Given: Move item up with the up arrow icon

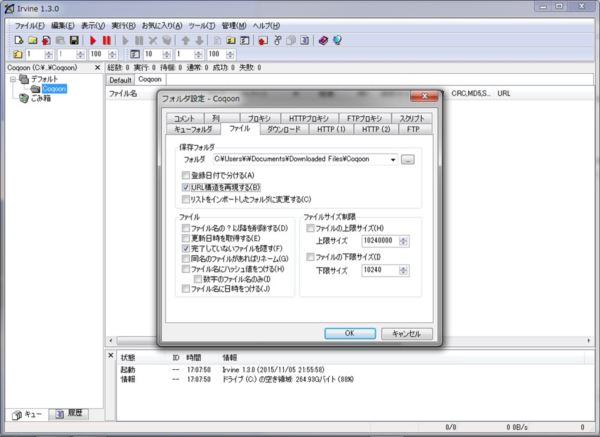Looking at the screenshot, I should coord(186,40).
